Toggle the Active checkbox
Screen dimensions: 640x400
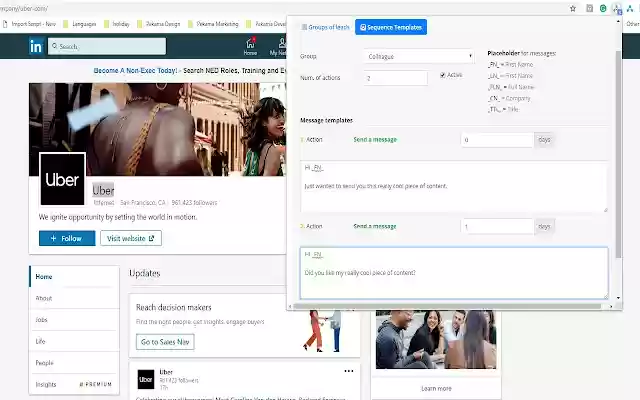tap(442, 75)
